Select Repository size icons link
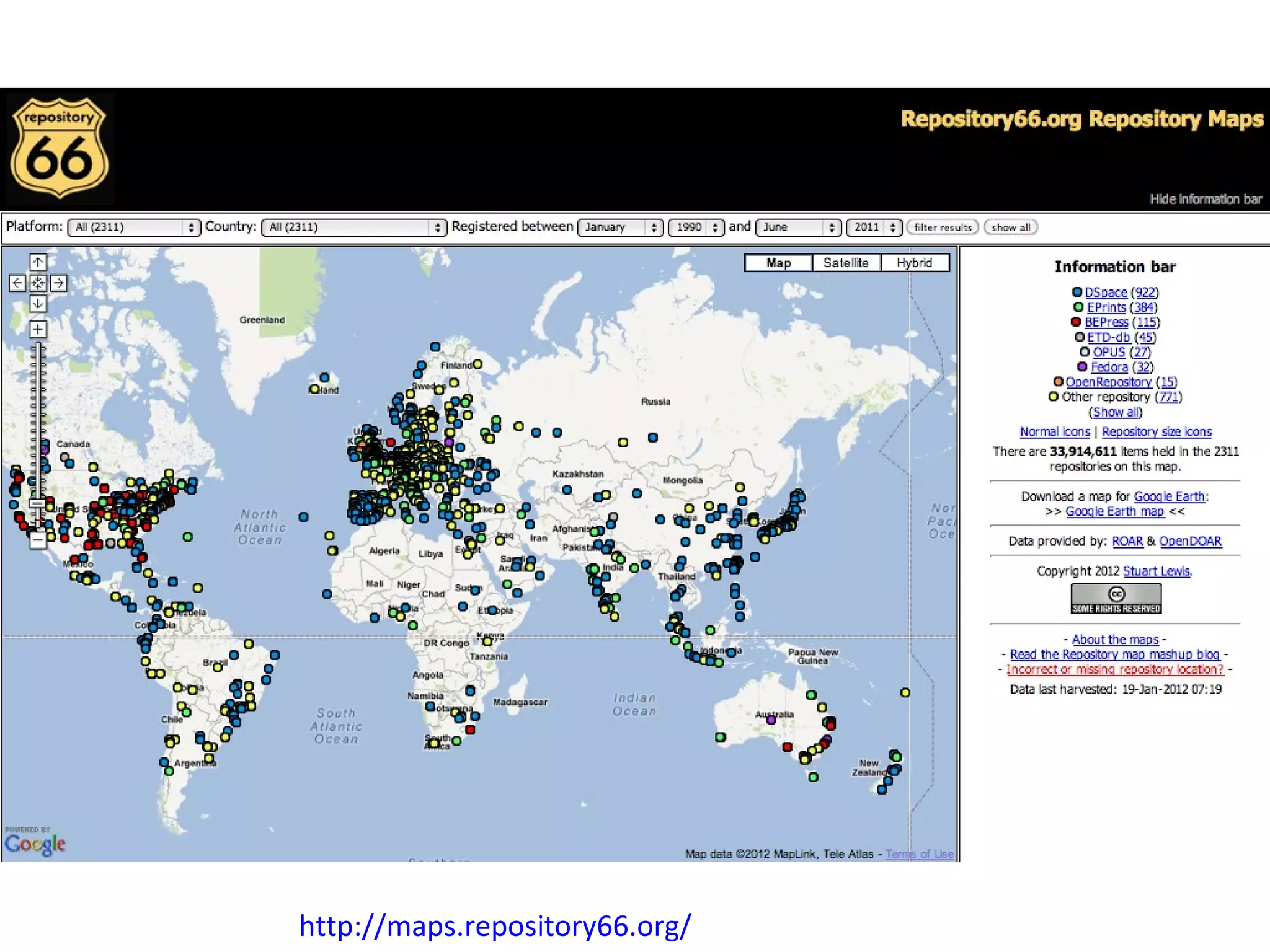 pos(1157,432)
